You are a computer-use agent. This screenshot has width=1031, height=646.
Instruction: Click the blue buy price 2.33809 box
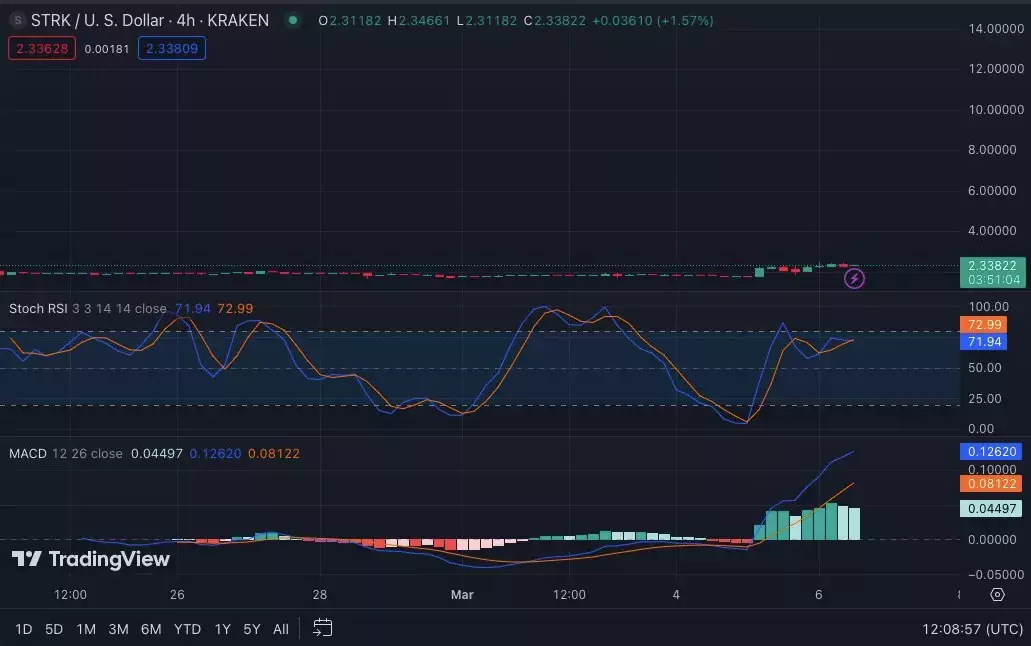172,49
